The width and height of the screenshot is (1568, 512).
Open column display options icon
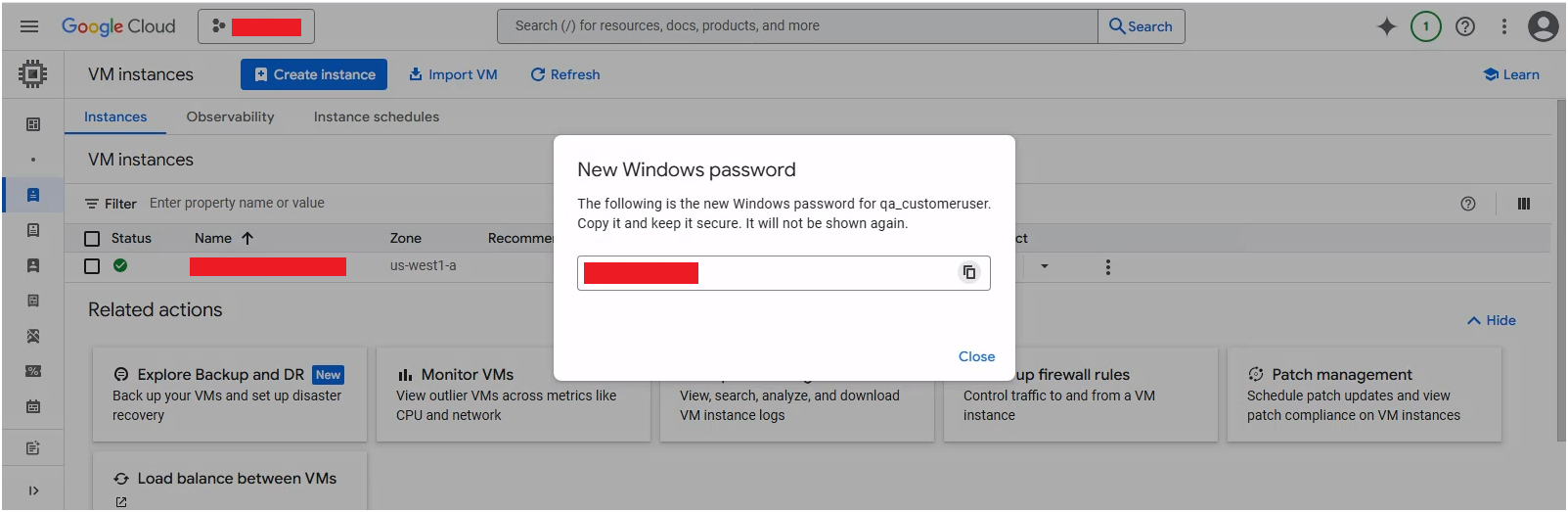click(1523, 204)
